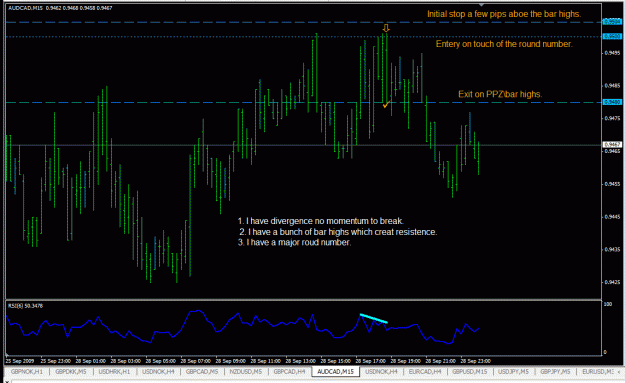The image size is (625, 383).
Task: Click the '25 Sep 2009' time axis label
Action: point(20,361)
